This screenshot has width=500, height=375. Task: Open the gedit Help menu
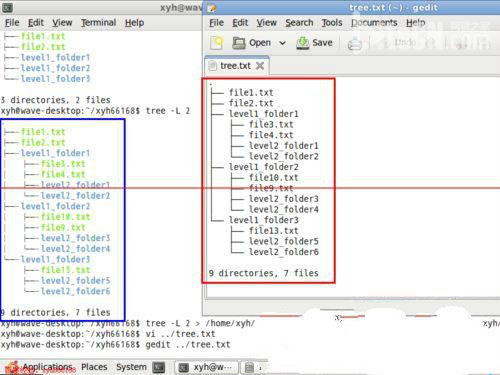tap(415, 23)
